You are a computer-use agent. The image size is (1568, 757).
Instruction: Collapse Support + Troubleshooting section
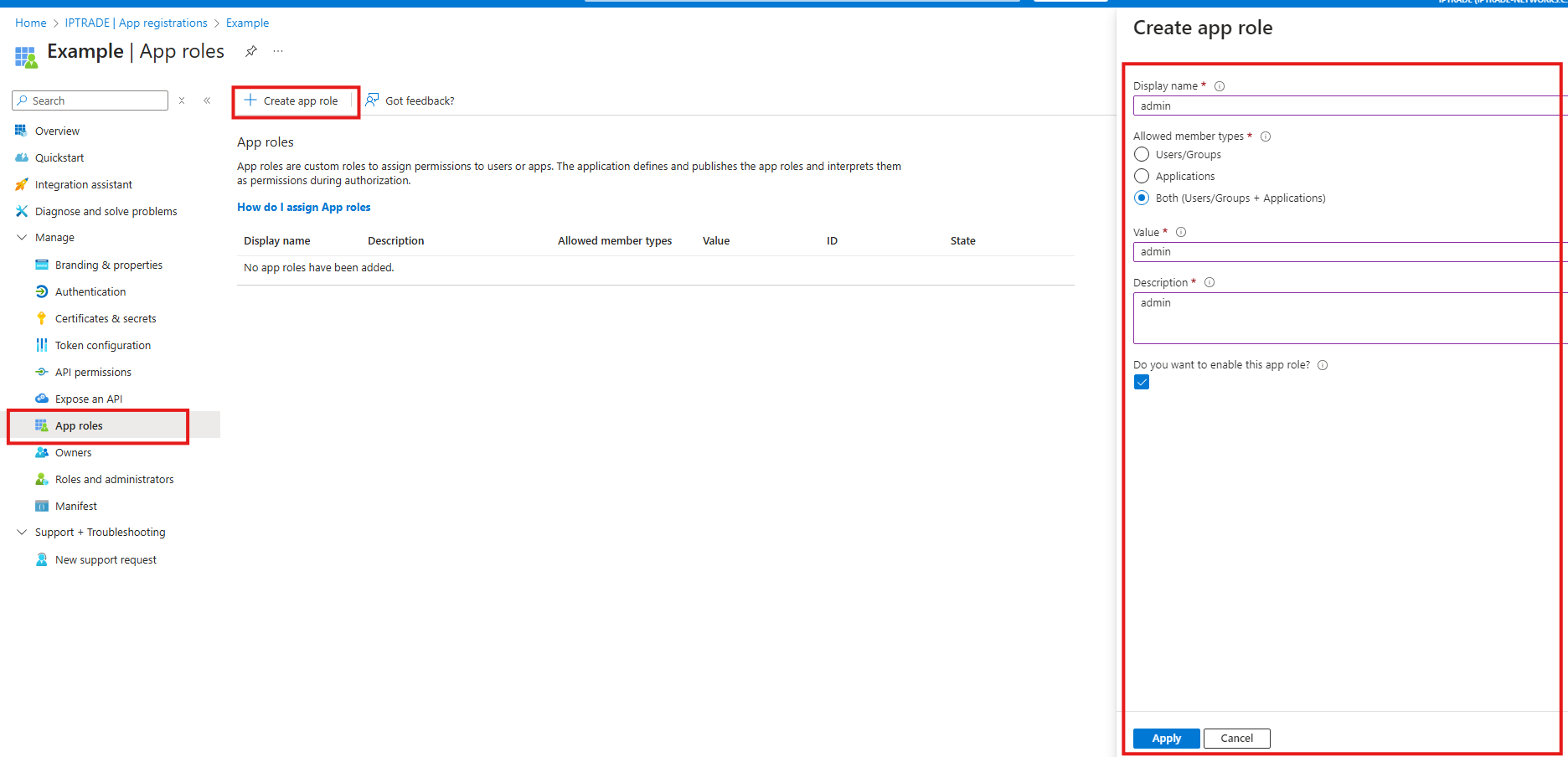pos(22,533)
